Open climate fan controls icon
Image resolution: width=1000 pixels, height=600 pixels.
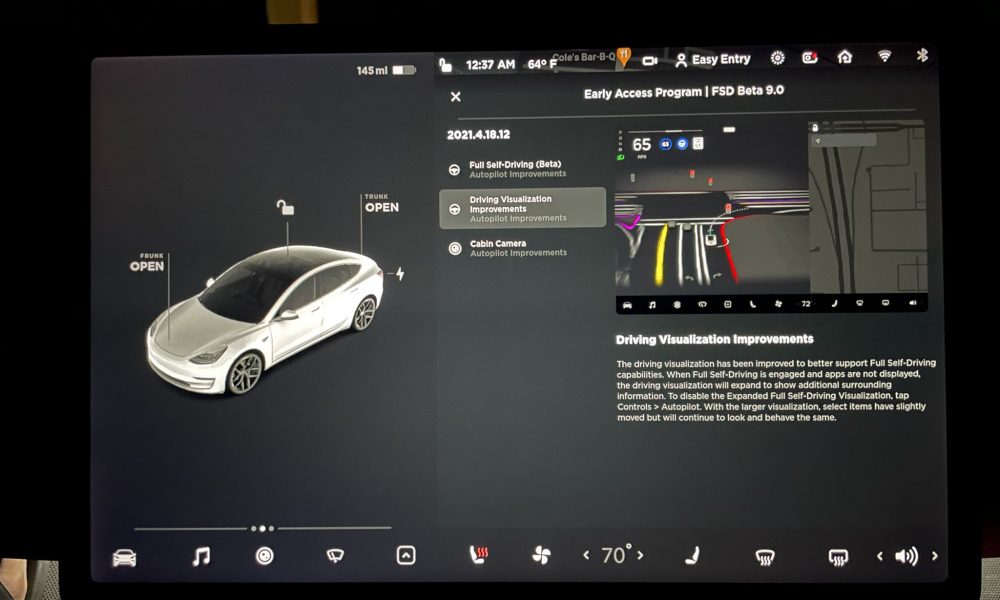tap(541, 555)
